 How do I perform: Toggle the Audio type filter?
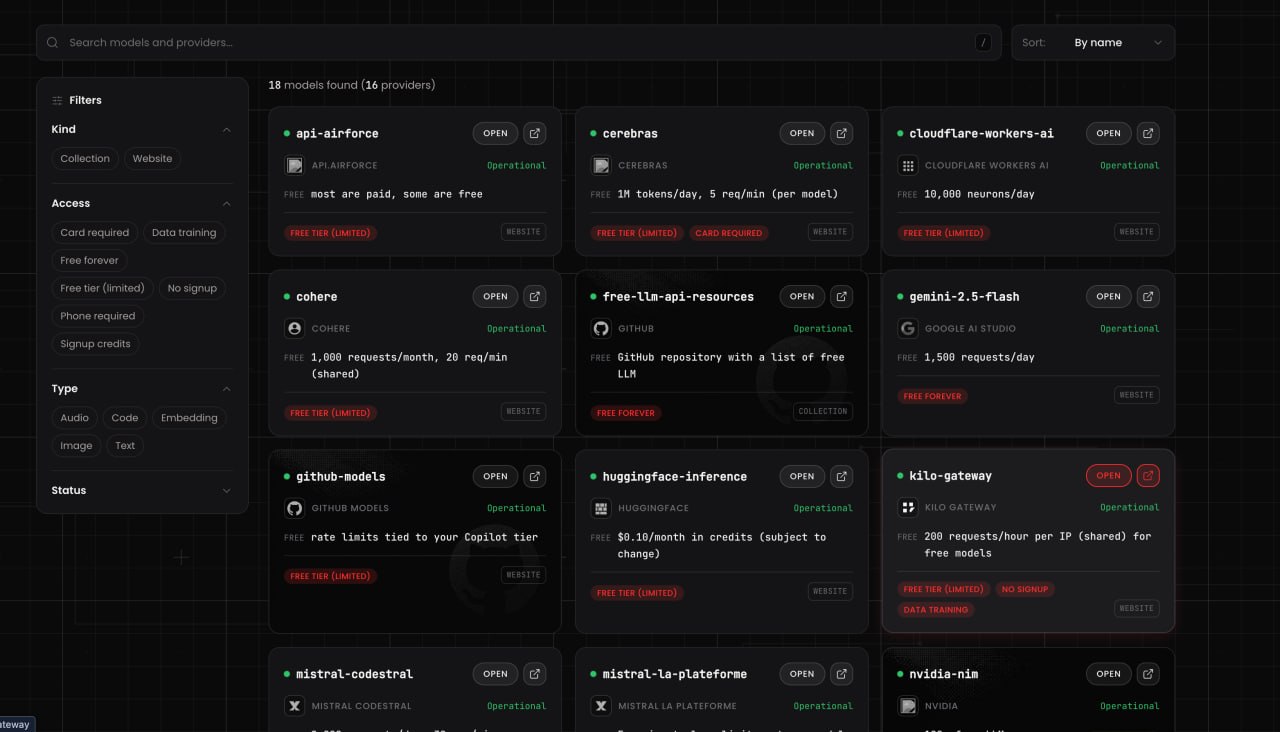(75, 418)
